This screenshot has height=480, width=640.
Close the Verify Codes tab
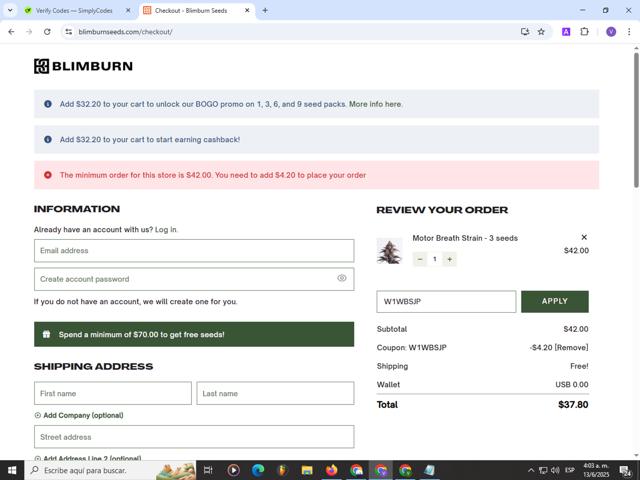(x=128, y=11)
